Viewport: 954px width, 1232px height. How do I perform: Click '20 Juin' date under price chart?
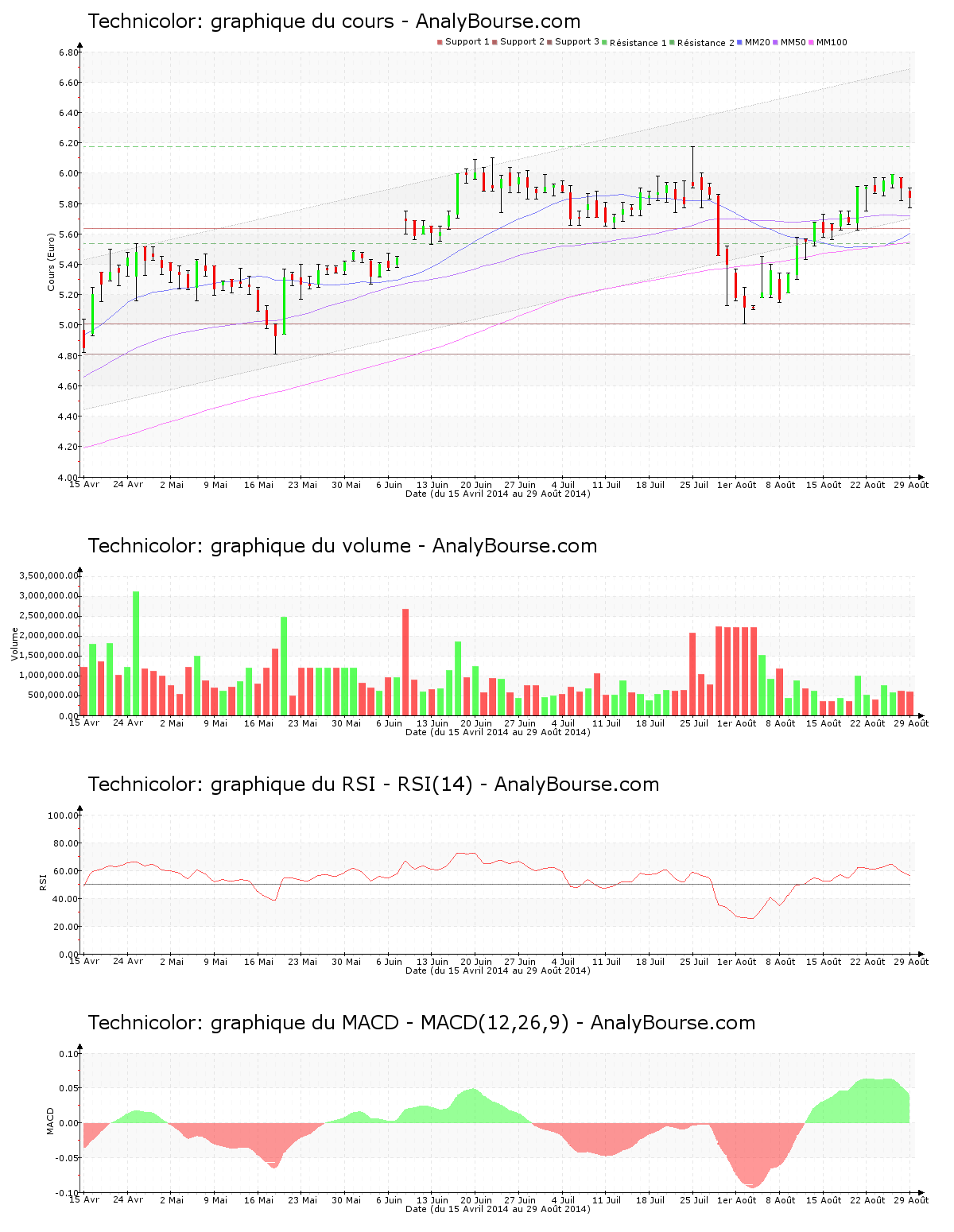click(x=476, y=485)
